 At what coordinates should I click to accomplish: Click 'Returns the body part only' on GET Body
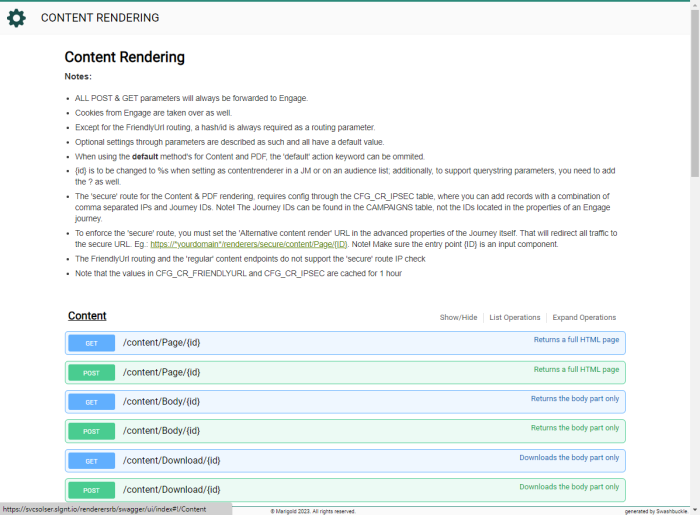pos(575,399)
